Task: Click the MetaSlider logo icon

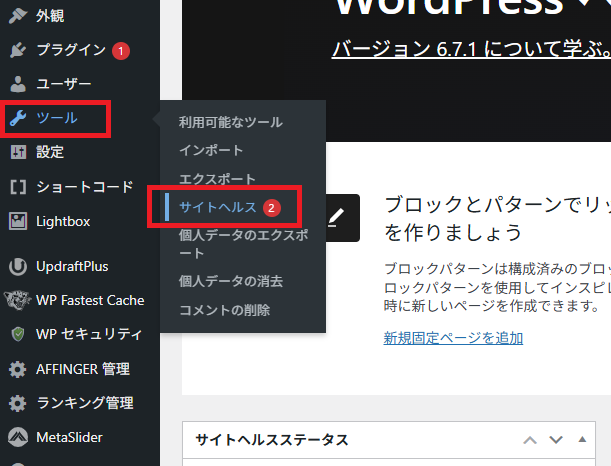Action: tap(17, 437)
